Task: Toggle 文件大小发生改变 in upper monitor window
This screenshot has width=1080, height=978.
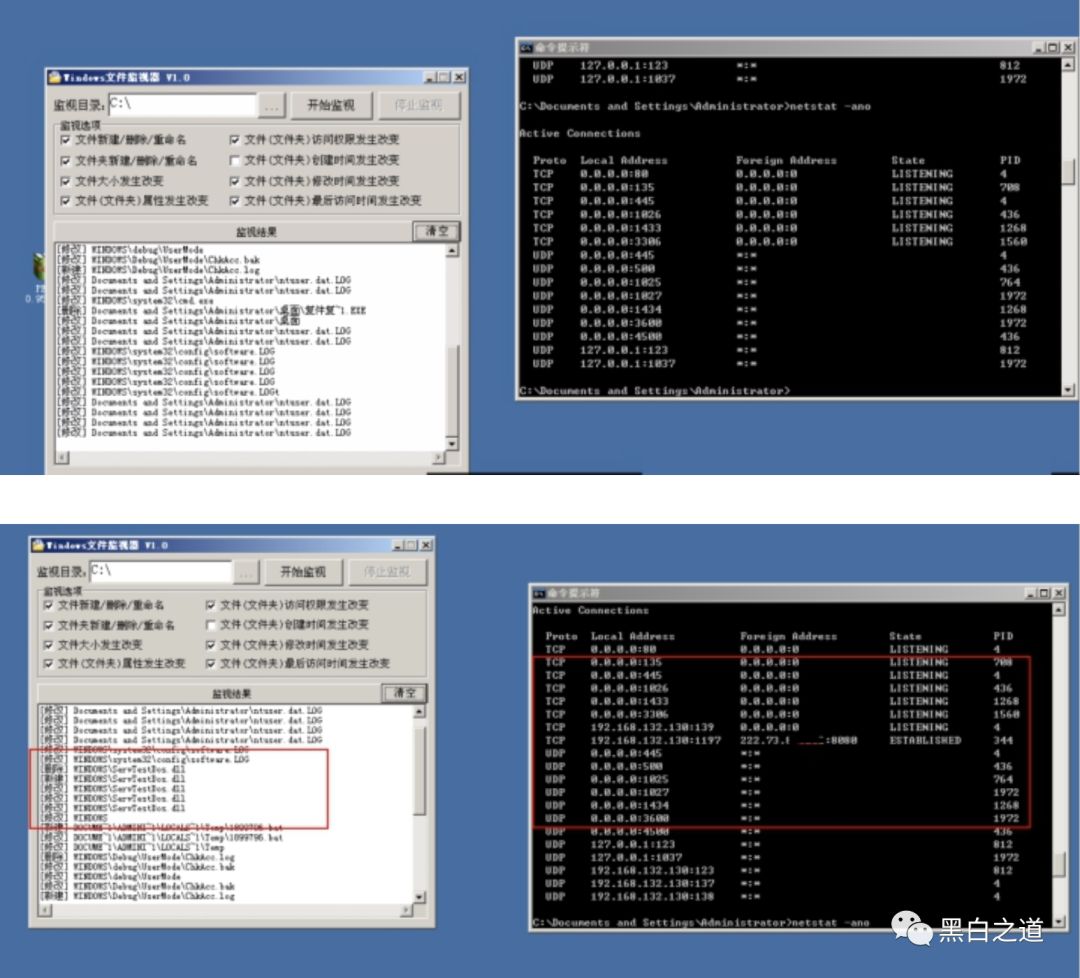Action: point(65,181)
